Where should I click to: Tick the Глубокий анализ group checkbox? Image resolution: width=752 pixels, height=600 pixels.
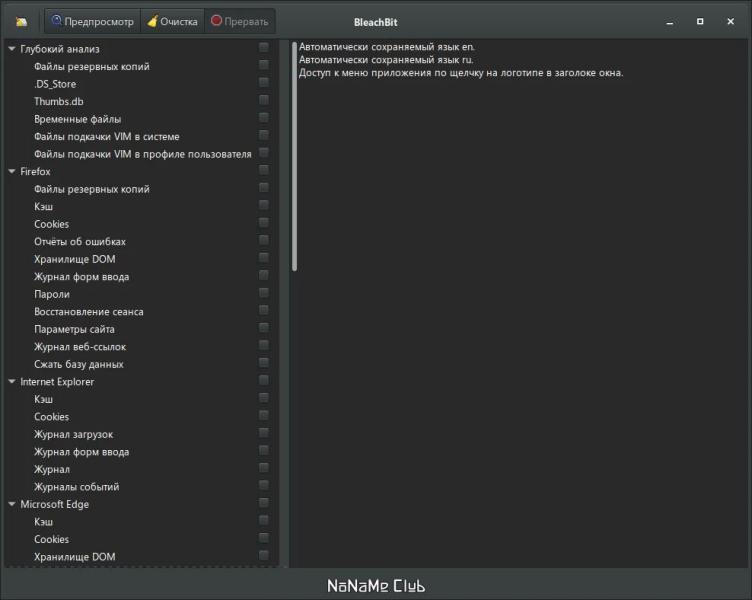[264, 47]
